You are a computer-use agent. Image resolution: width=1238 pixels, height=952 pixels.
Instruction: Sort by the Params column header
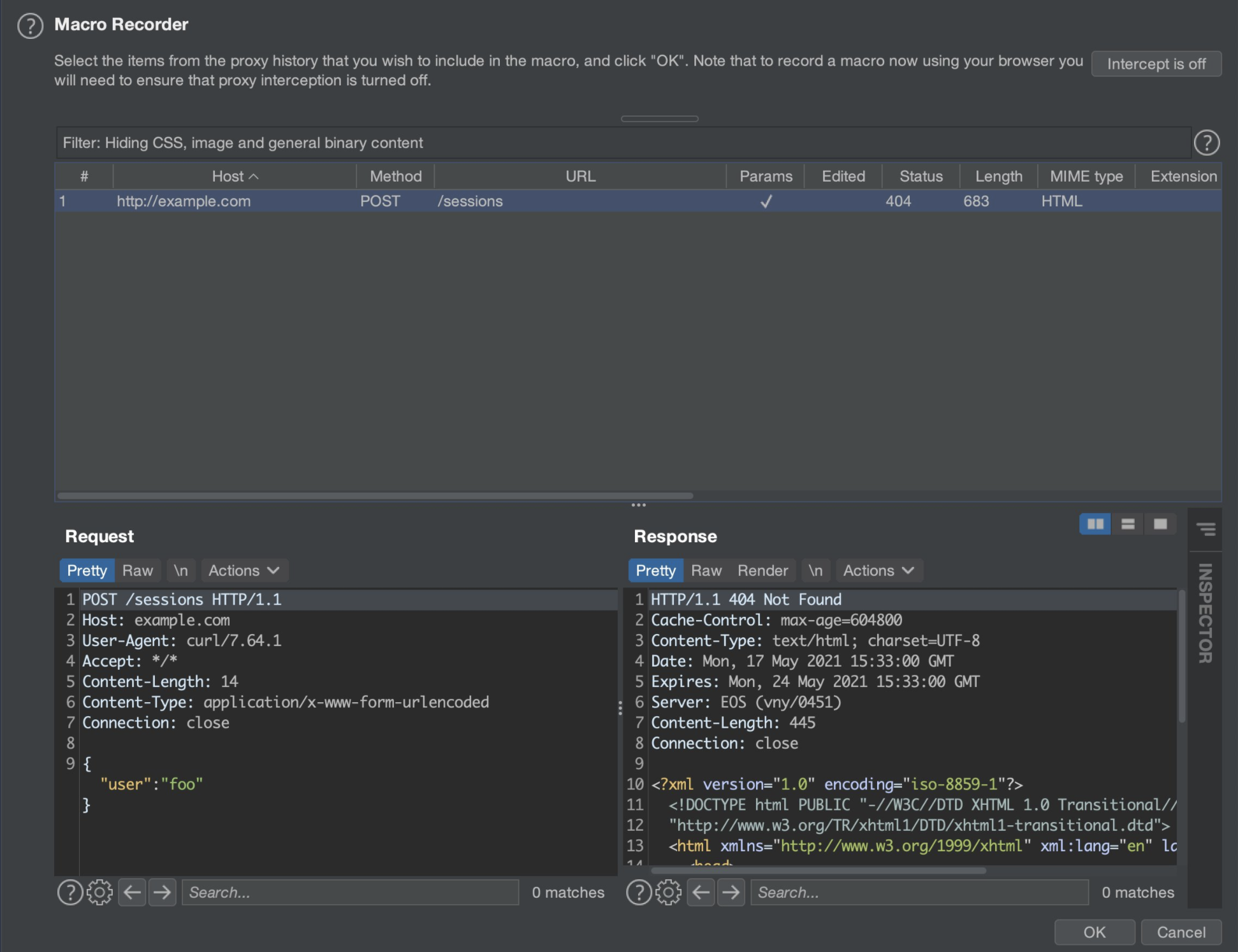click(766, 177)
